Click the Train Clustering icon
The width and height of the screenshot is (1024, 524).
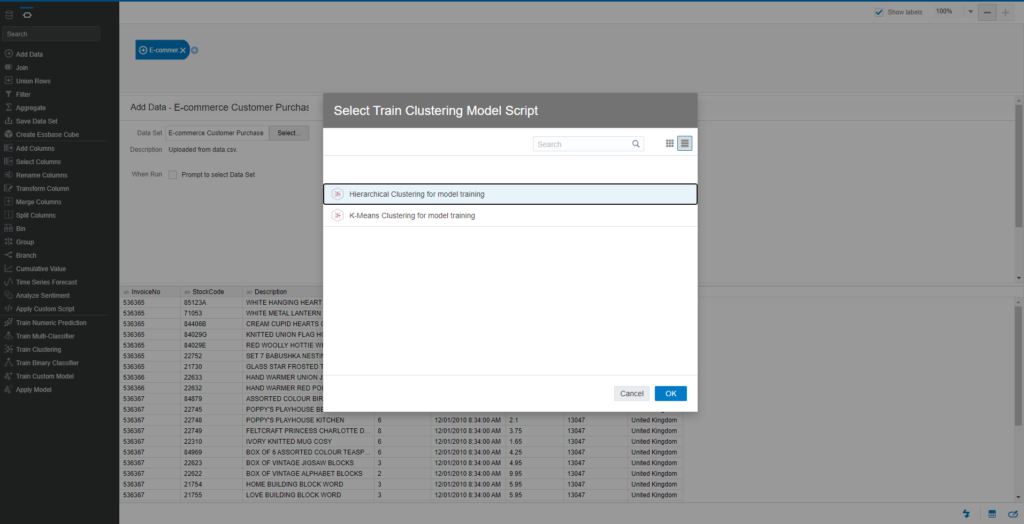[8, 350]
